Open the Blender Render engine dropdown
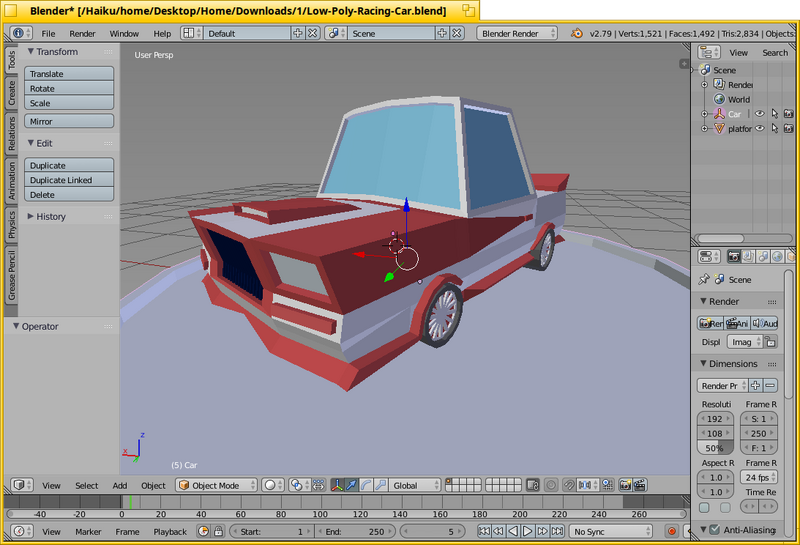Viewport: 800px width, 545px height. pyautogui.click(x=517, y=33)
